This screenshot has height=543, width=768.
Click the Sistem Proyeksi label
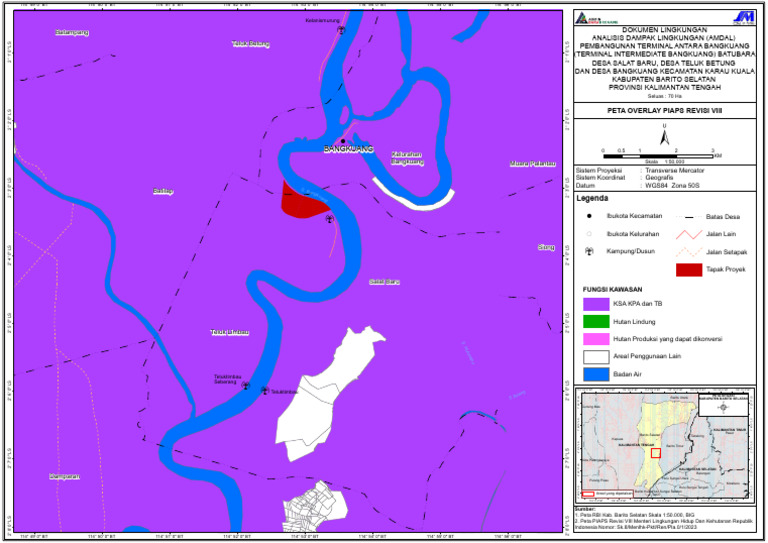tap(600, 170)
